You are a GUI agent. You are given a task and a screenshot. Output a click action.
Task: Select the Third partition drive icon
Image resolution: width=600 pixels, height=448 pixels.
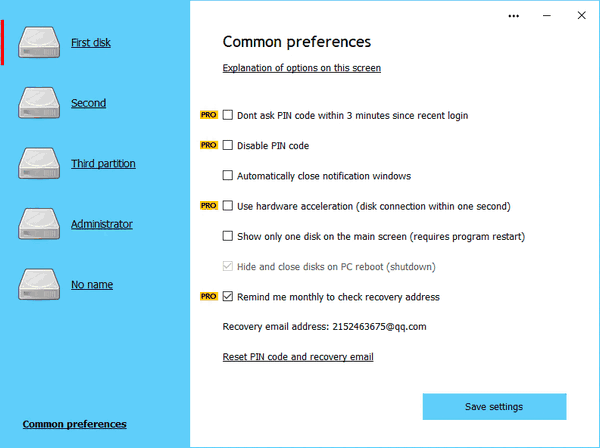point(40,163)
